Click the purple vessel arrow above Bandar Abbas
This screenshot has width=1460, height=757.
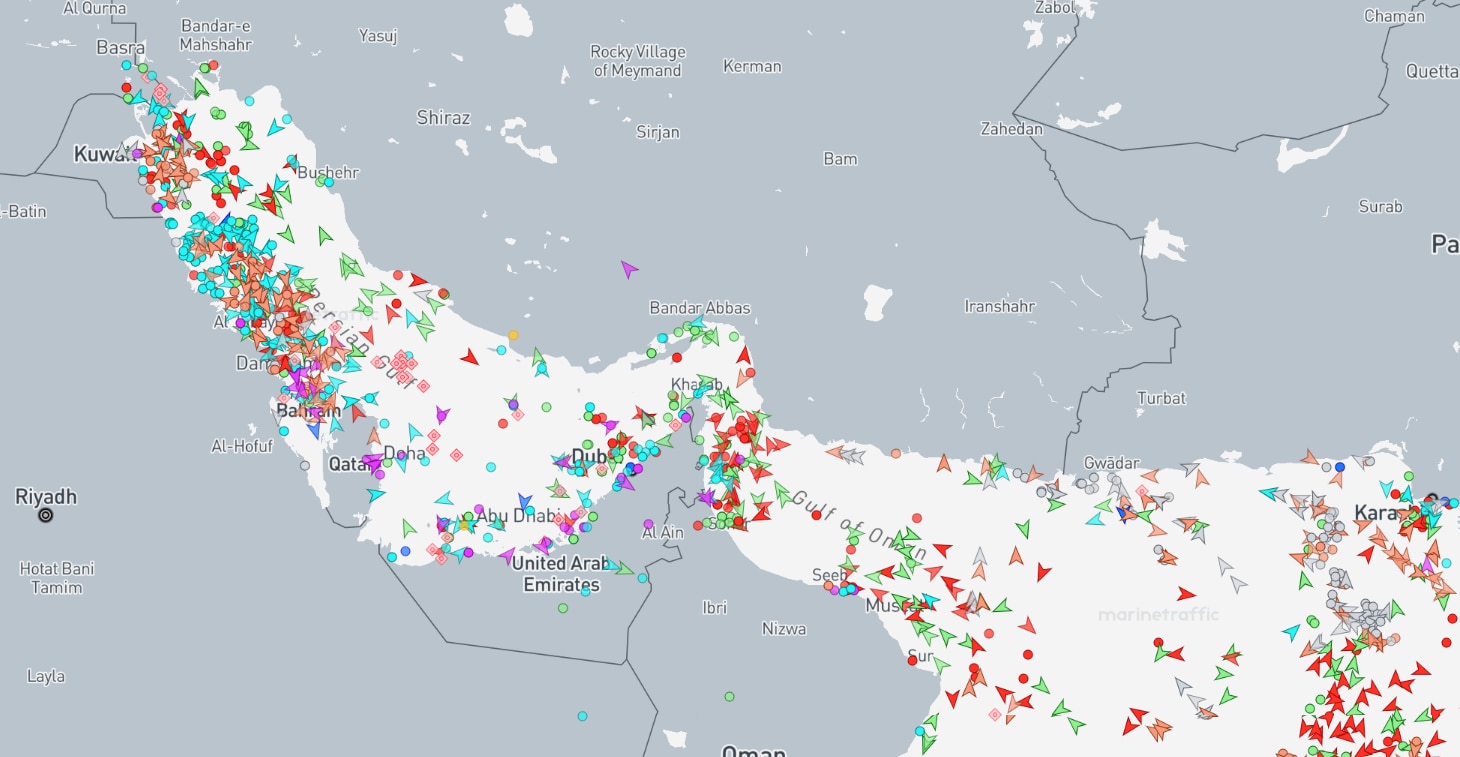pos(628,269)
